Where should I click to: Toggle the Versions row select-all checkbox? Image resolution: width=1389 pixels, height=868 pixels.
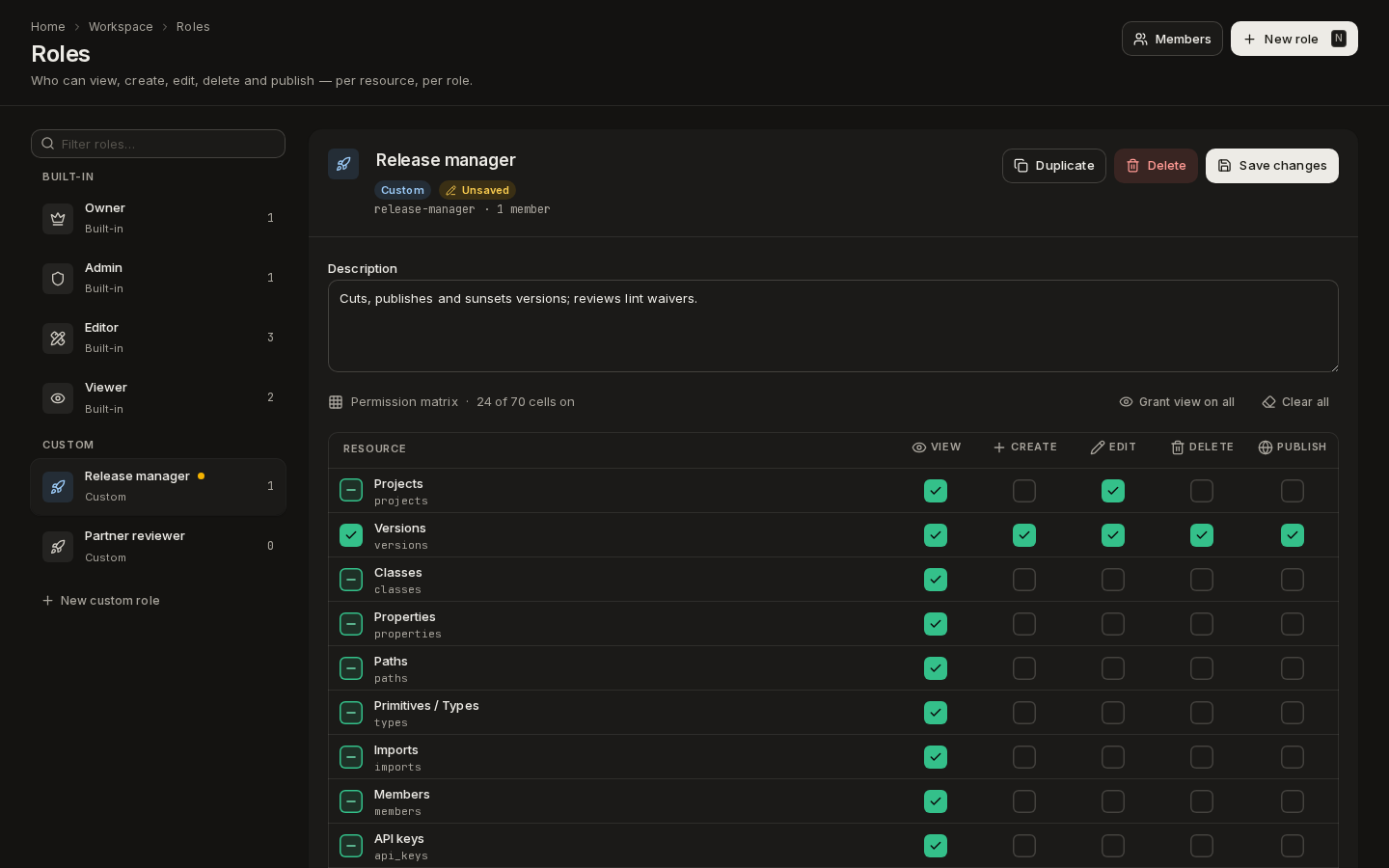pos(351,535)
